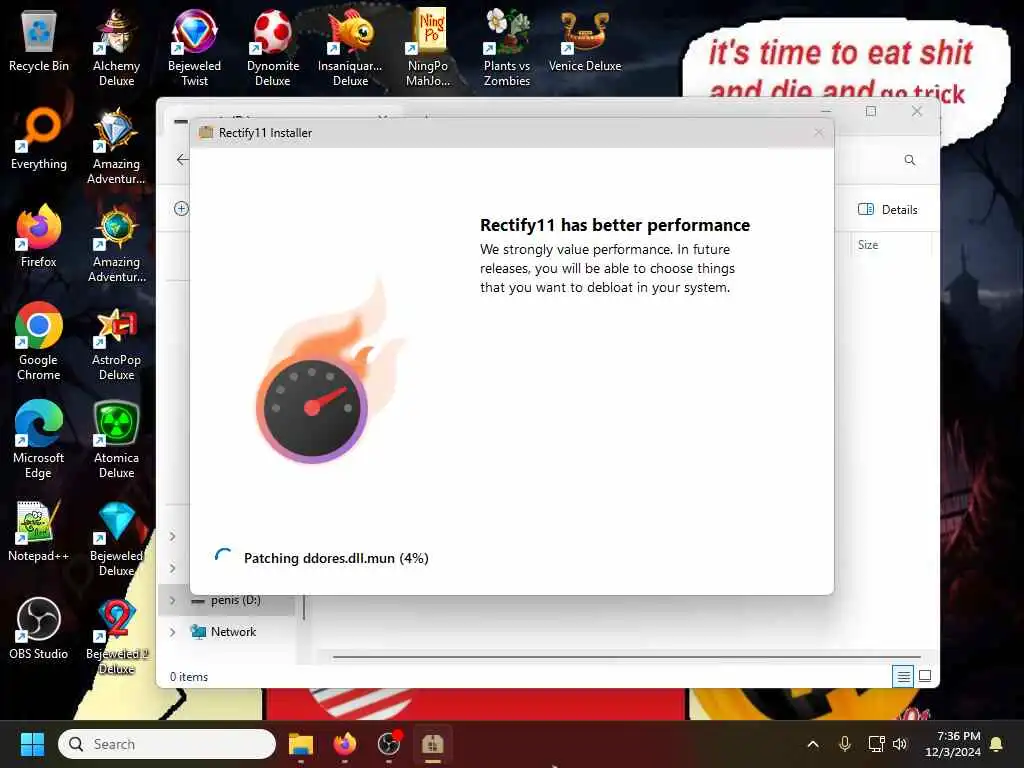Open AstroPop Deluxe shortcut
Image resolution: width=1024 pixels, height=768 pixels.
click(x=116, y=342)
